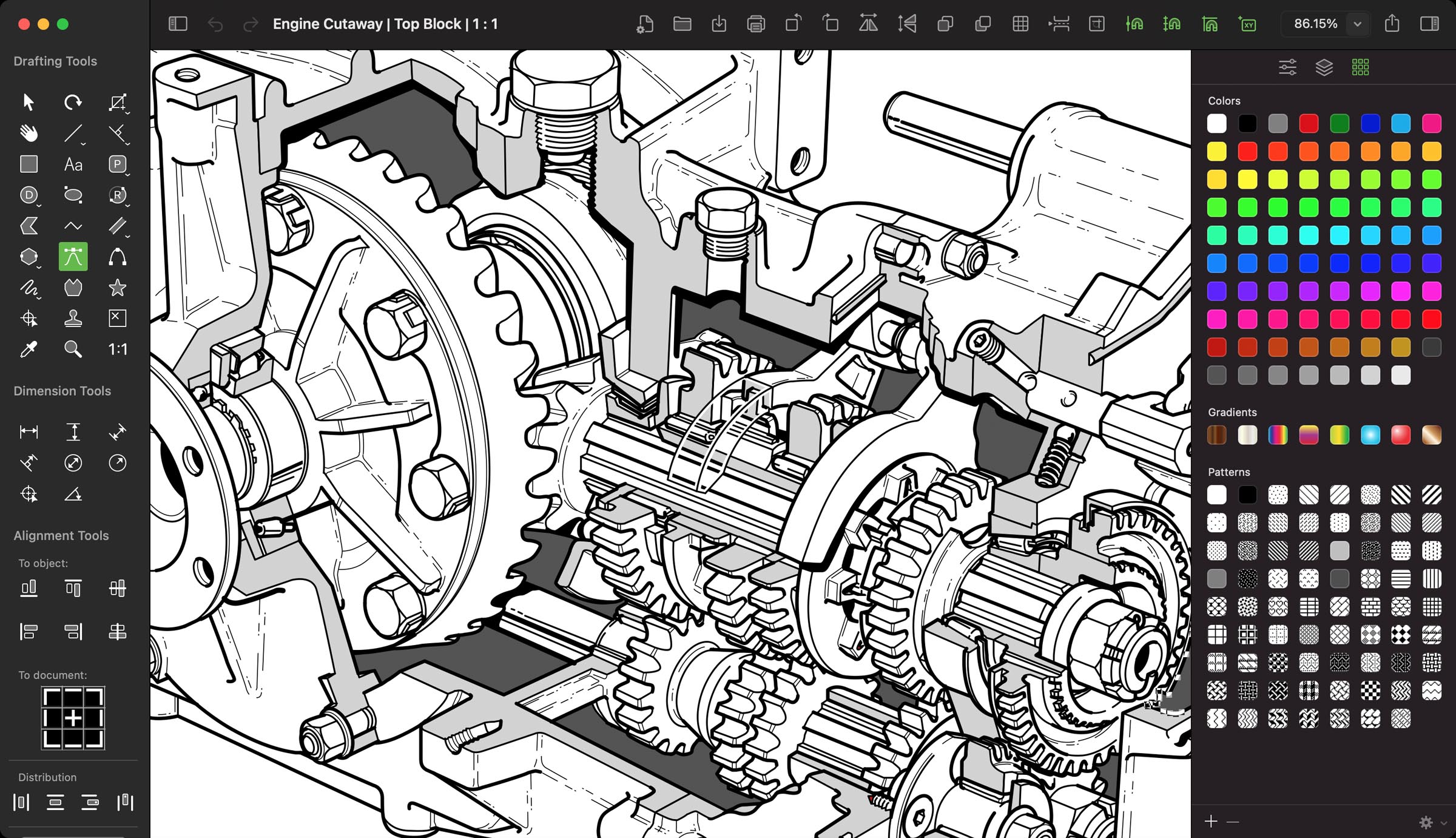Select the radial dimension tool
1456x838 pixels.
coord(117,463)
